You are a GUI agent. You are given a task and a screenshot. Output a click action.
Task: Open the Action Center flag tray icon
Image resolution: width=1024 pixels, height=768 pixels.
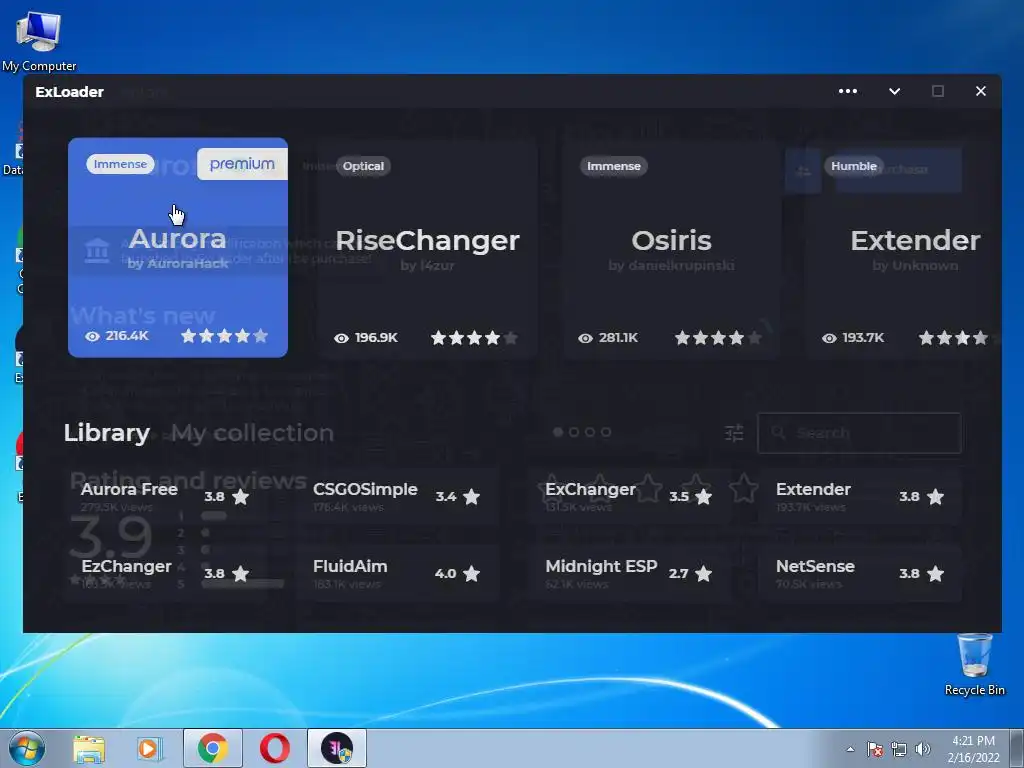point(874,749)
